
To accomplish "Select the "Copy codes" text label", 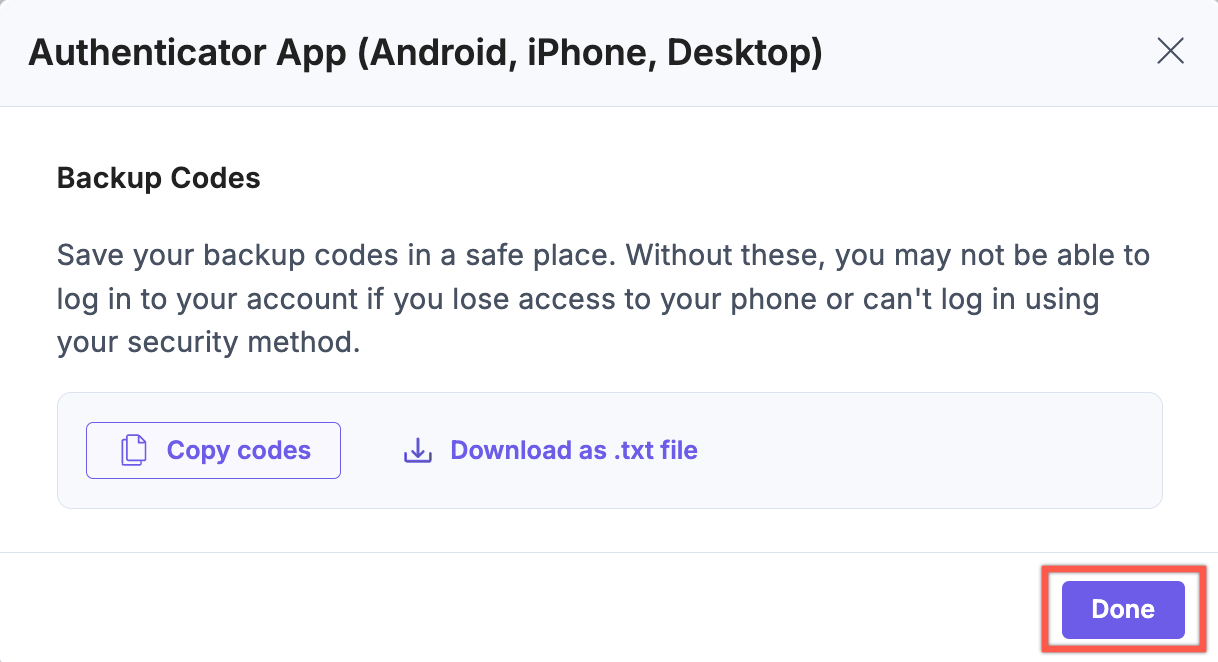I will tap(239, 451).
